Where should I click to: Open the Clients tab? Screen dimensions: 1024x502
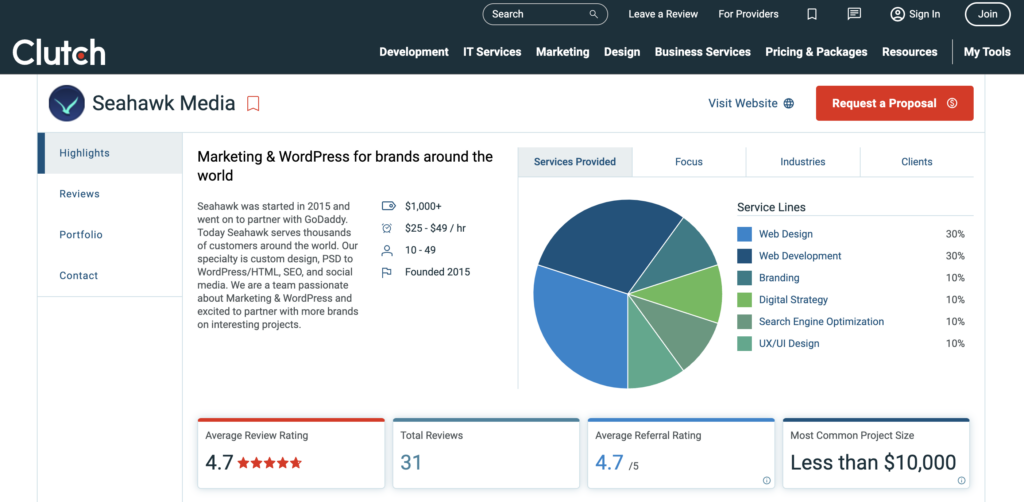click(x=916, y=162)
